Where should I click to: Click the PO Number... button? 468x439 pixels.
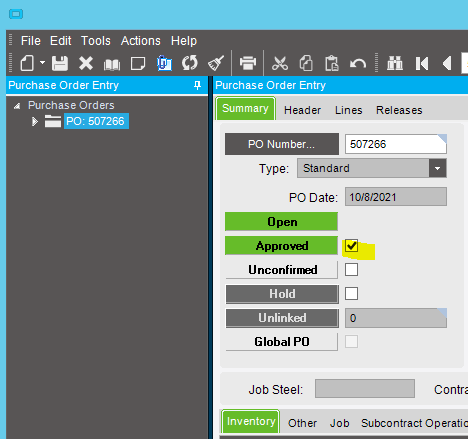pyautogui.click(x=282, y=144)
